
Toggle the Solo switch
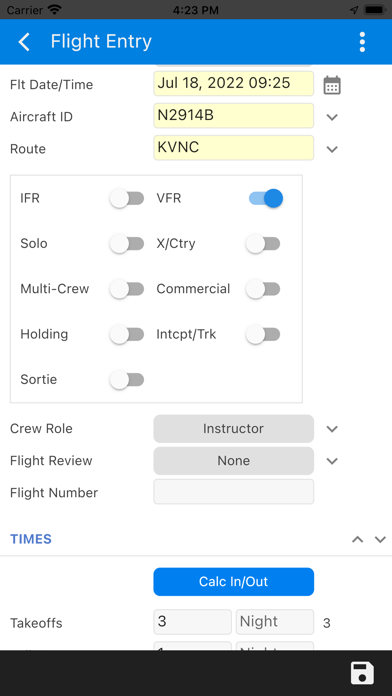pos(127,244)
